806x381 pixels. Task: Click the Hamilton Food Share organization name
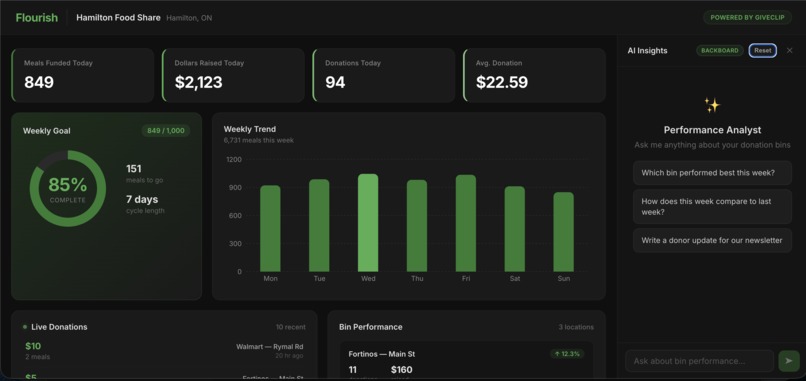point(118,17)
